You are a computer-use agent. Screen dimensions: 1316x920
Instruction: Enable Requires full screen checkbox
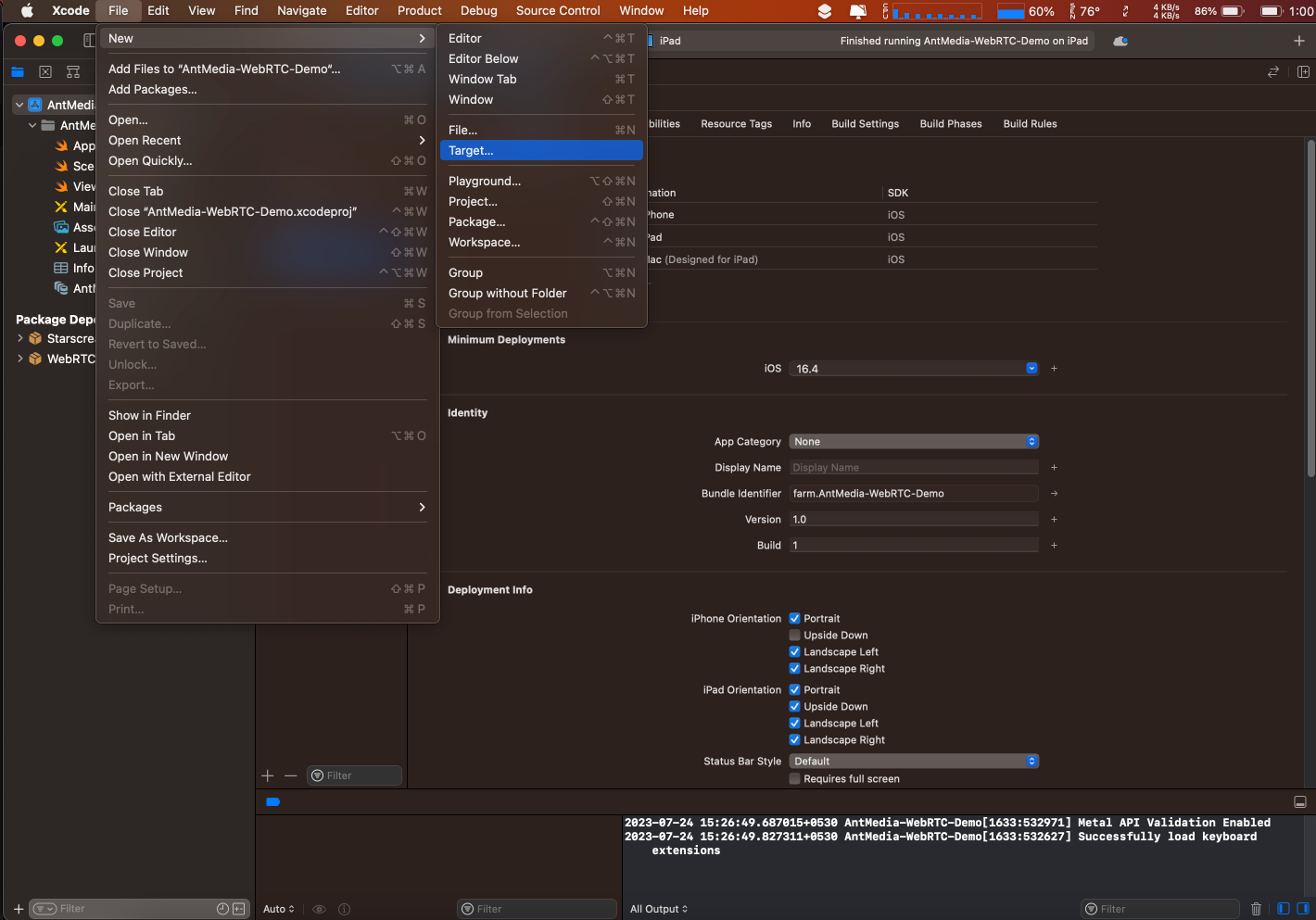pyautogui.click(x=794, y=779)
